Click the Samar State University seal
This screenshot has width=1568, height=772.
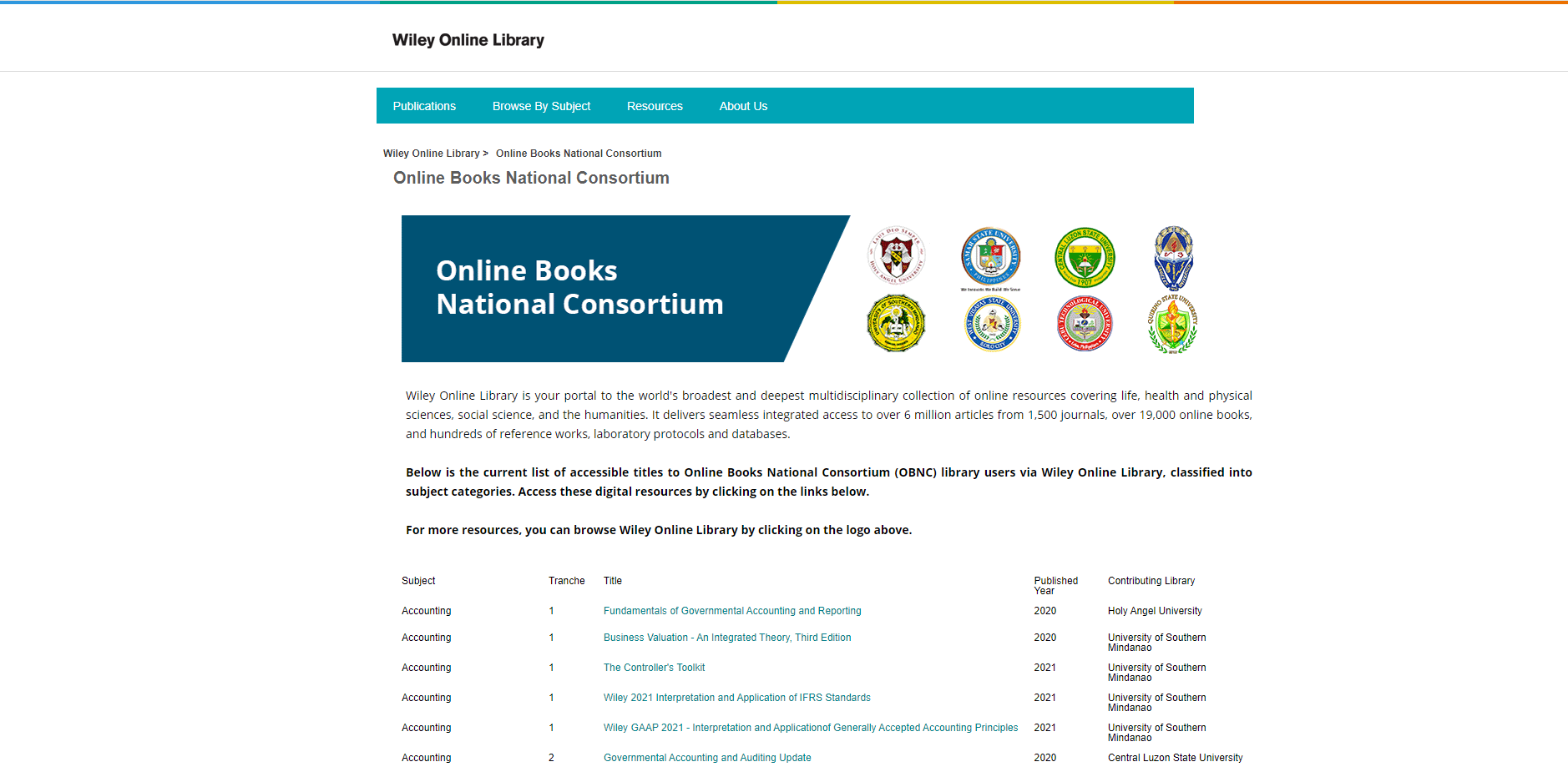[x=991, y=257]
